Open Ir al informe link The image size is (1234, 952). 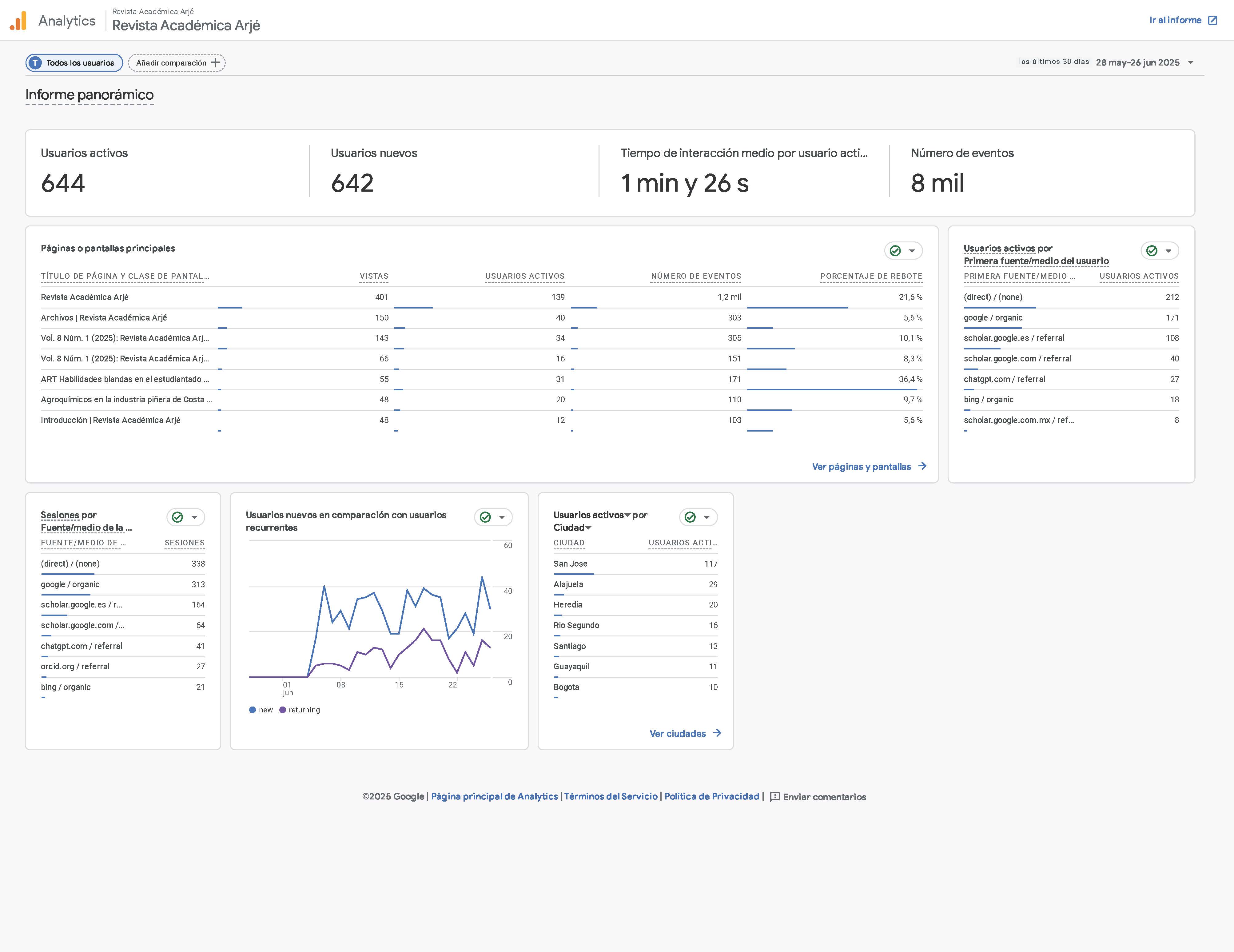tap(1183, 20)
